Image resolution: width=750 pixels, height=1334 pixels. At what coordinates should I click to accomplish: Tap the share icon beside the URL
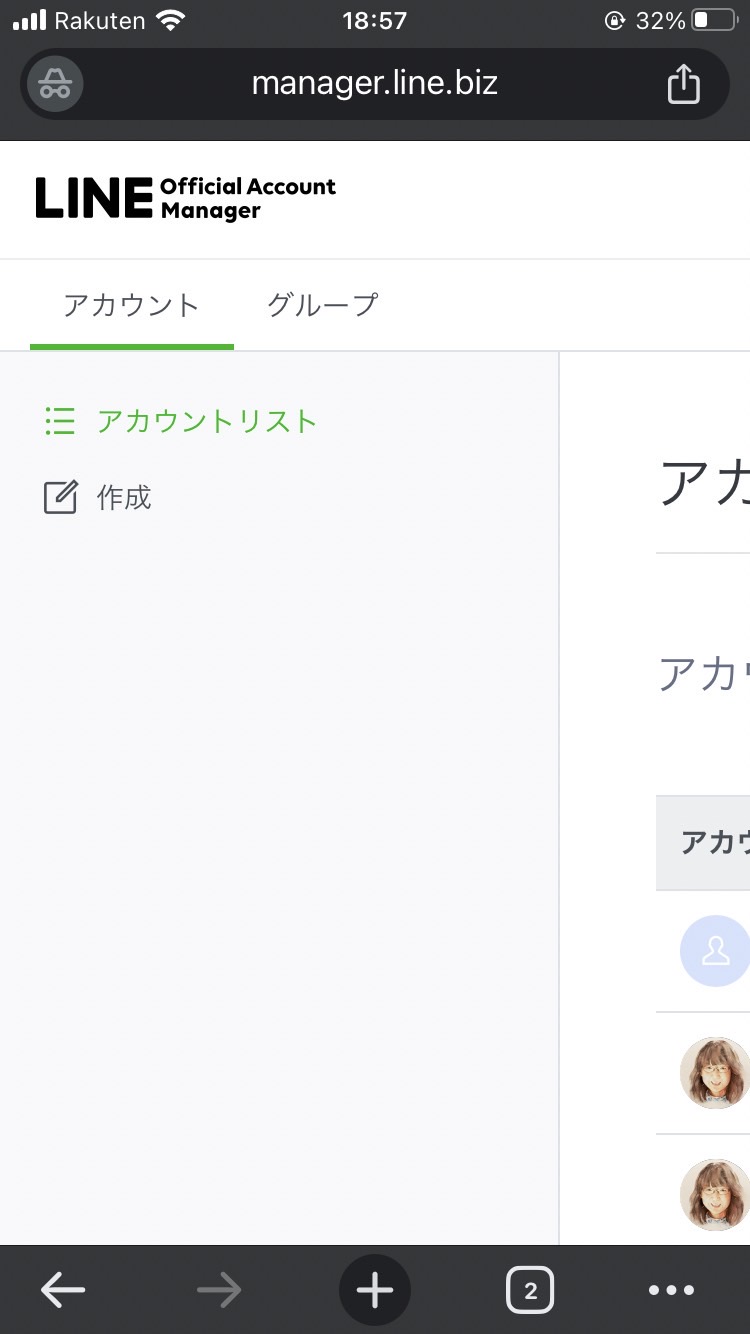(x=683, y=84)
